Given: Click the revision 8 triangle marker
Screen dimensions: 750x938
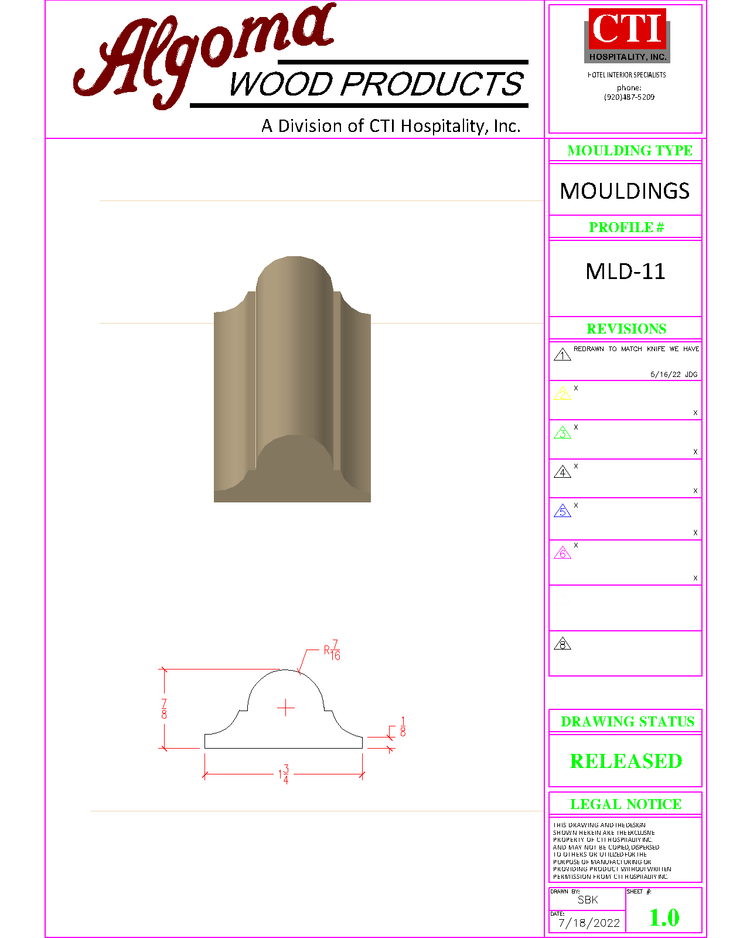Looking at the screenshot, I should 562,644.
